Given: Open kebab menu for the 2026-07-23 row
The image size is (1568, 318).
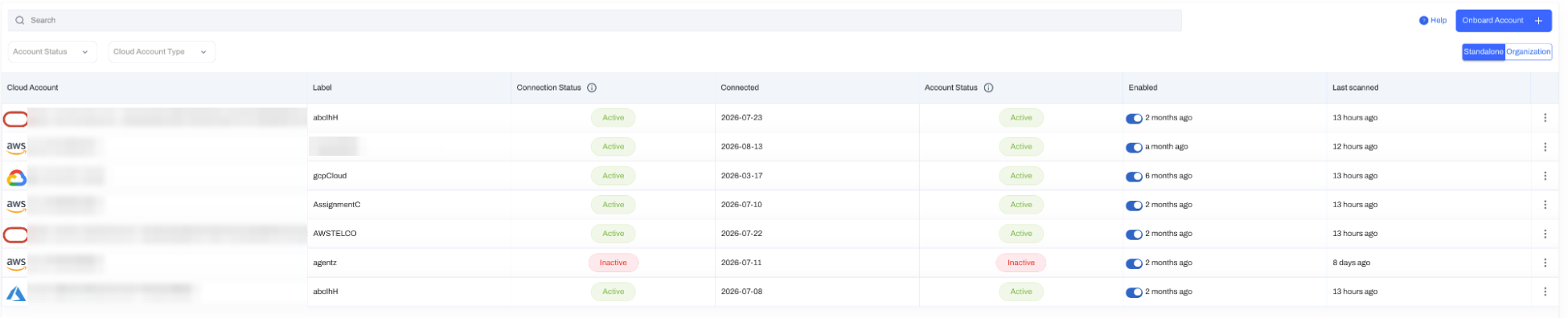Looking at the screenshot, I should pos(1545,118).
